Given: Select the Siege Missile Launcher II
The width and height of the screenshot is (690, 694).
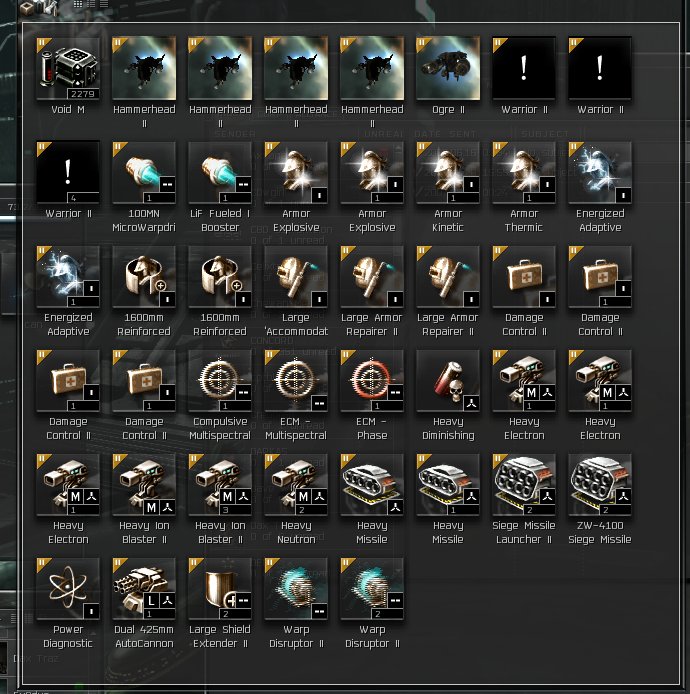Looking at the screenshot, I should tap(524, 485).
